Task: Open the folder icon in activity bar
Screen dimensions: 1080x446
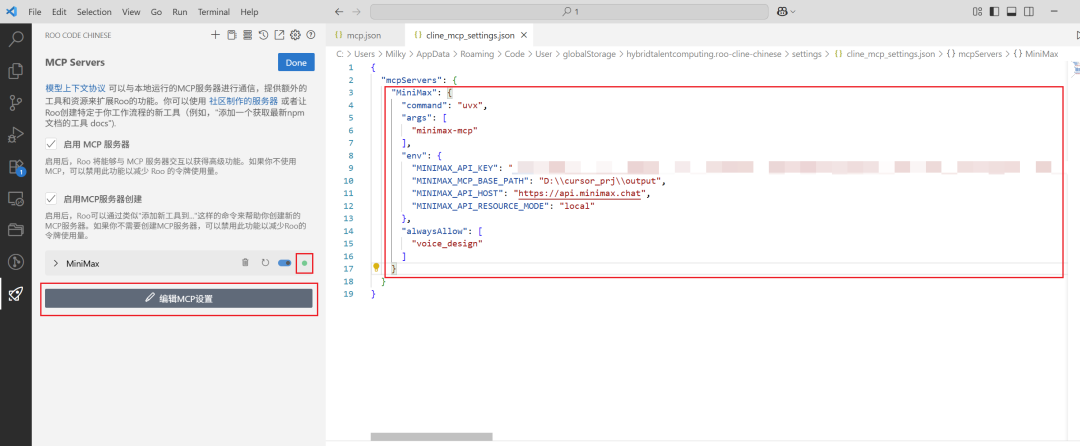Action: (15, 229)
